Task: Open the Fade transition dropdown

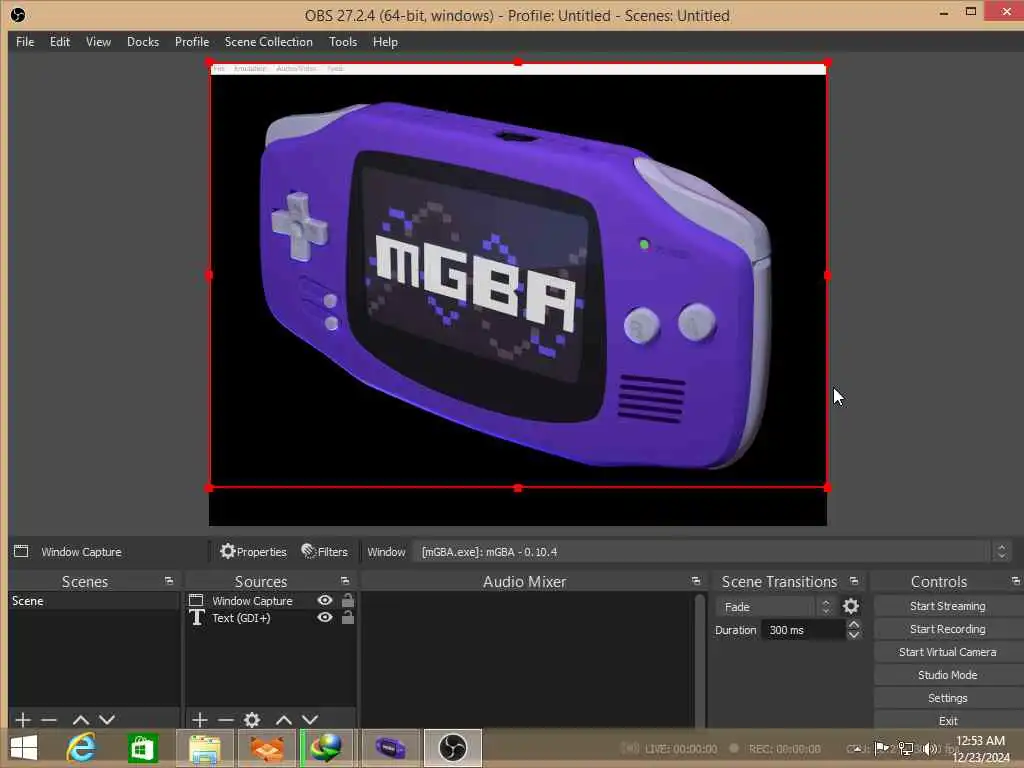Action: coord(775,607)
